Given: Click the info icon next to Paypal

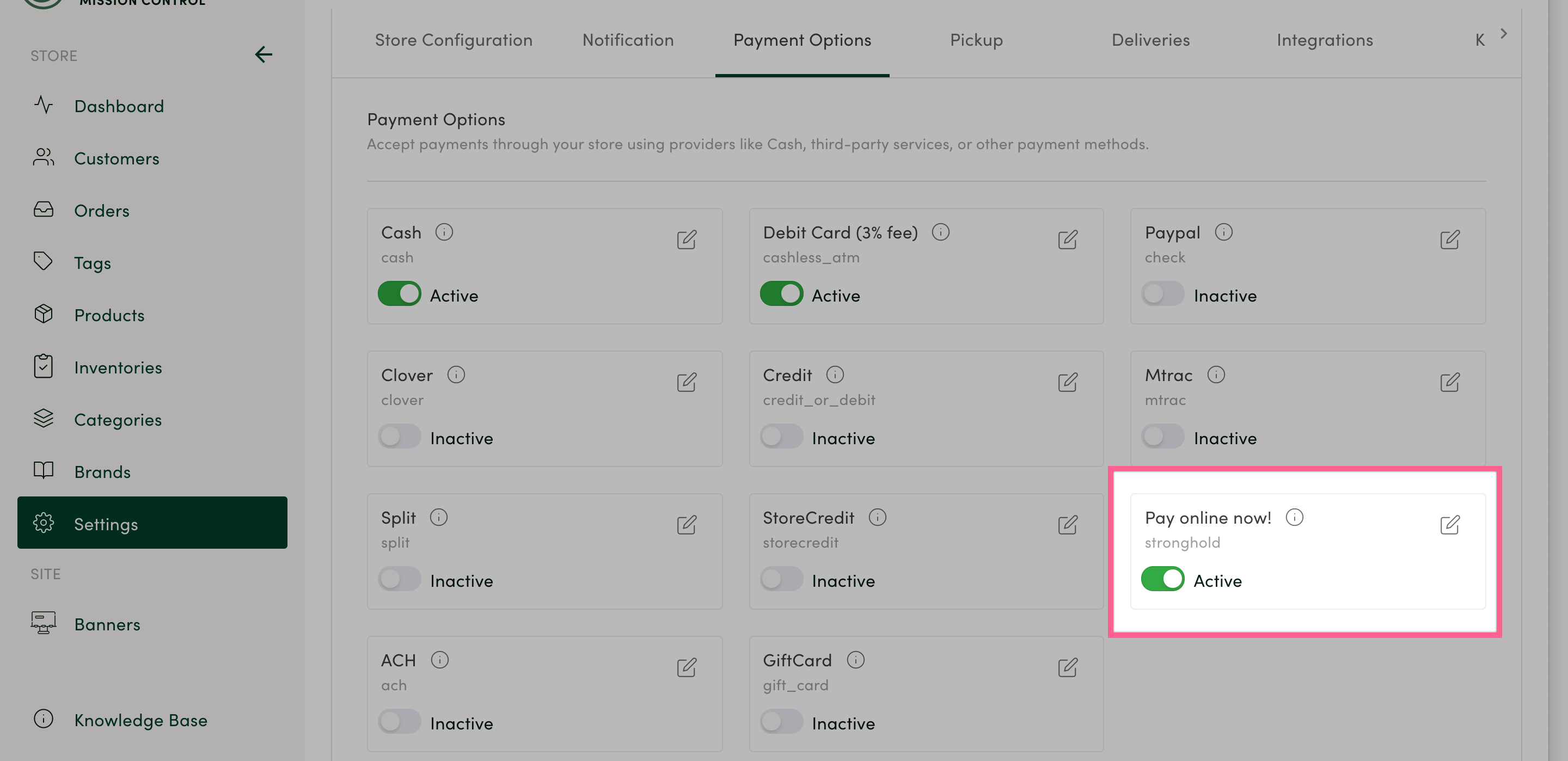Looking at the screenshot, I should pos(1223,232).
